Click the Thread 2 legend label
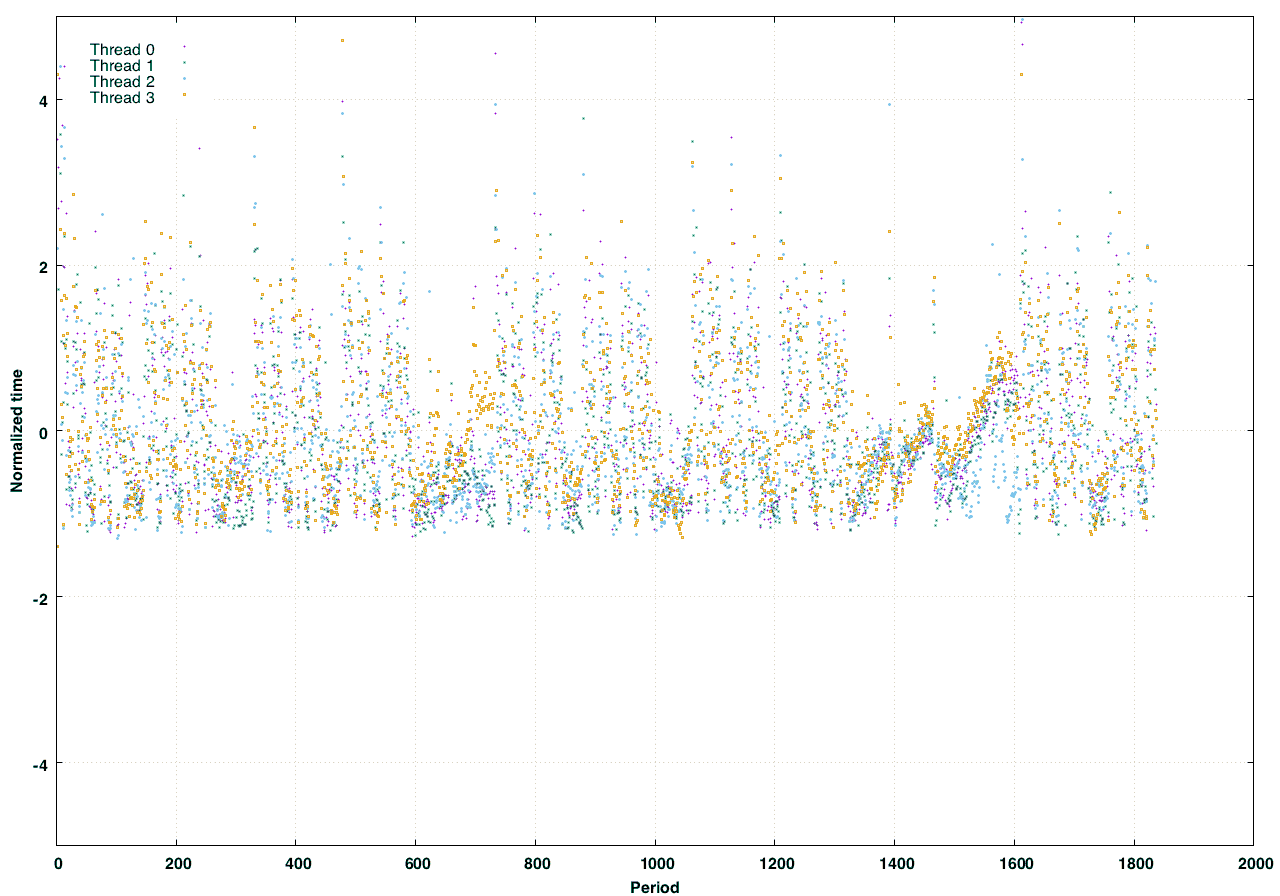Viewport: 1280px width, 896px height. (122, 81)
